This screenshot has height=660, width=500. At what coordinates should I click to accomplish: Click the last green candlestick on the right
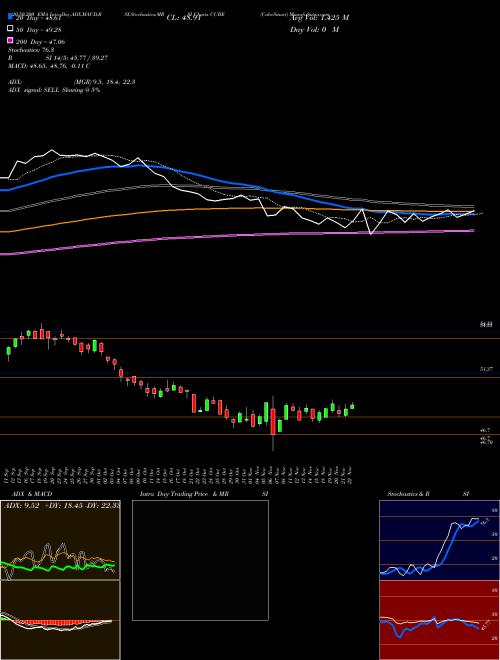point(352,406)
